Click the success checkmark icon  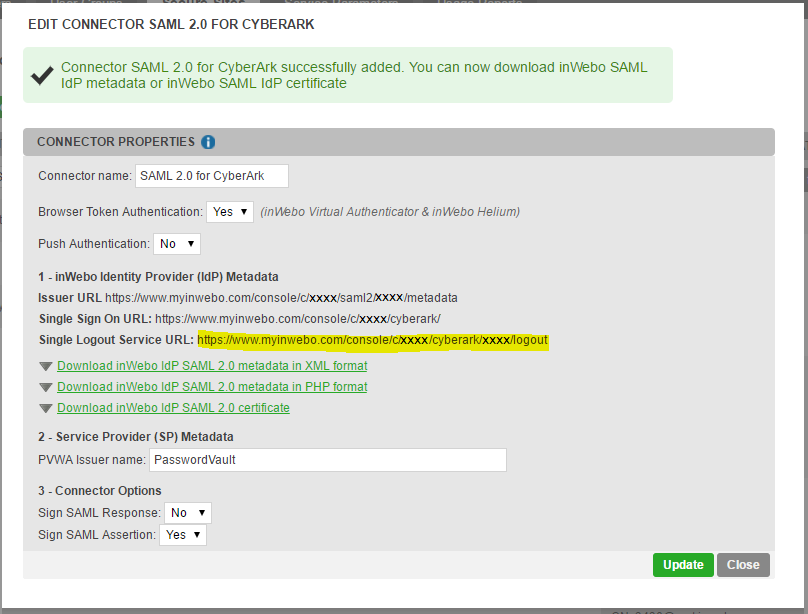tap(42, 76)
